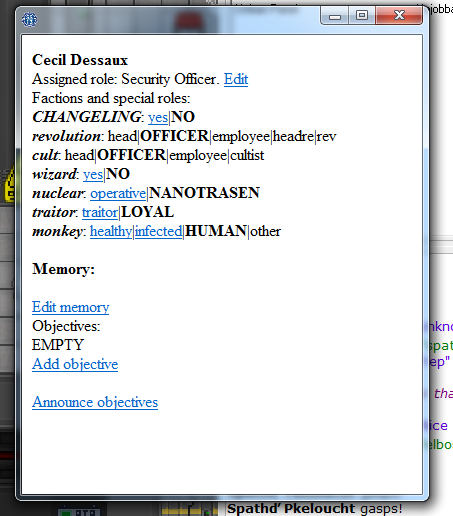Click the CHANGELING bold NO option
Screen dimensions: 453x516
183,117
